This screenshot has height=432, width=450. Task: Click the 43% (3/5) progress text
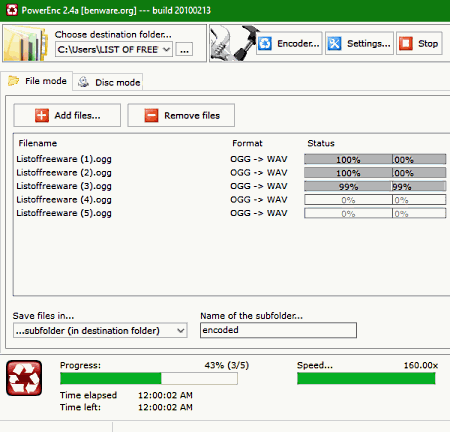click(227, 365)
